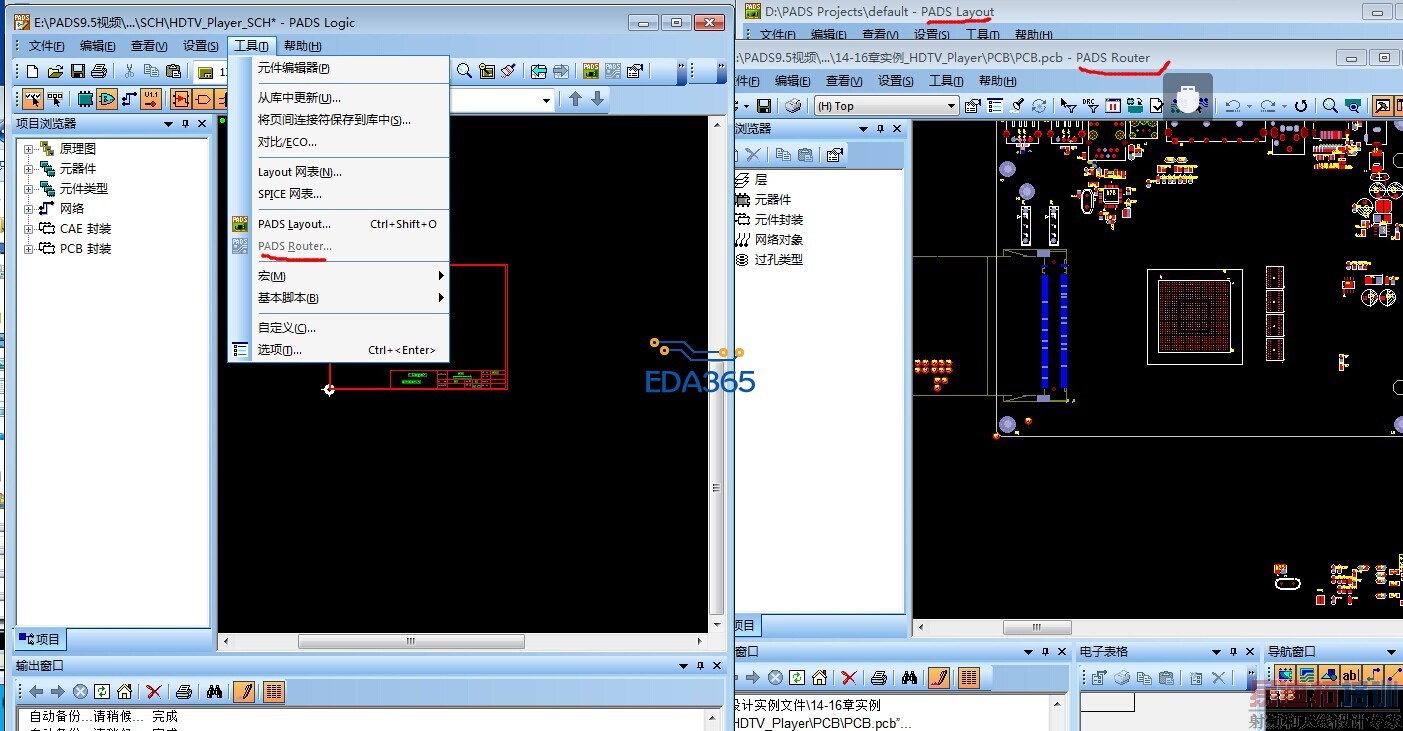Open the 查看 menu in PADS Logic
This screenshot has width=1403, height=731.
[149, 46]
